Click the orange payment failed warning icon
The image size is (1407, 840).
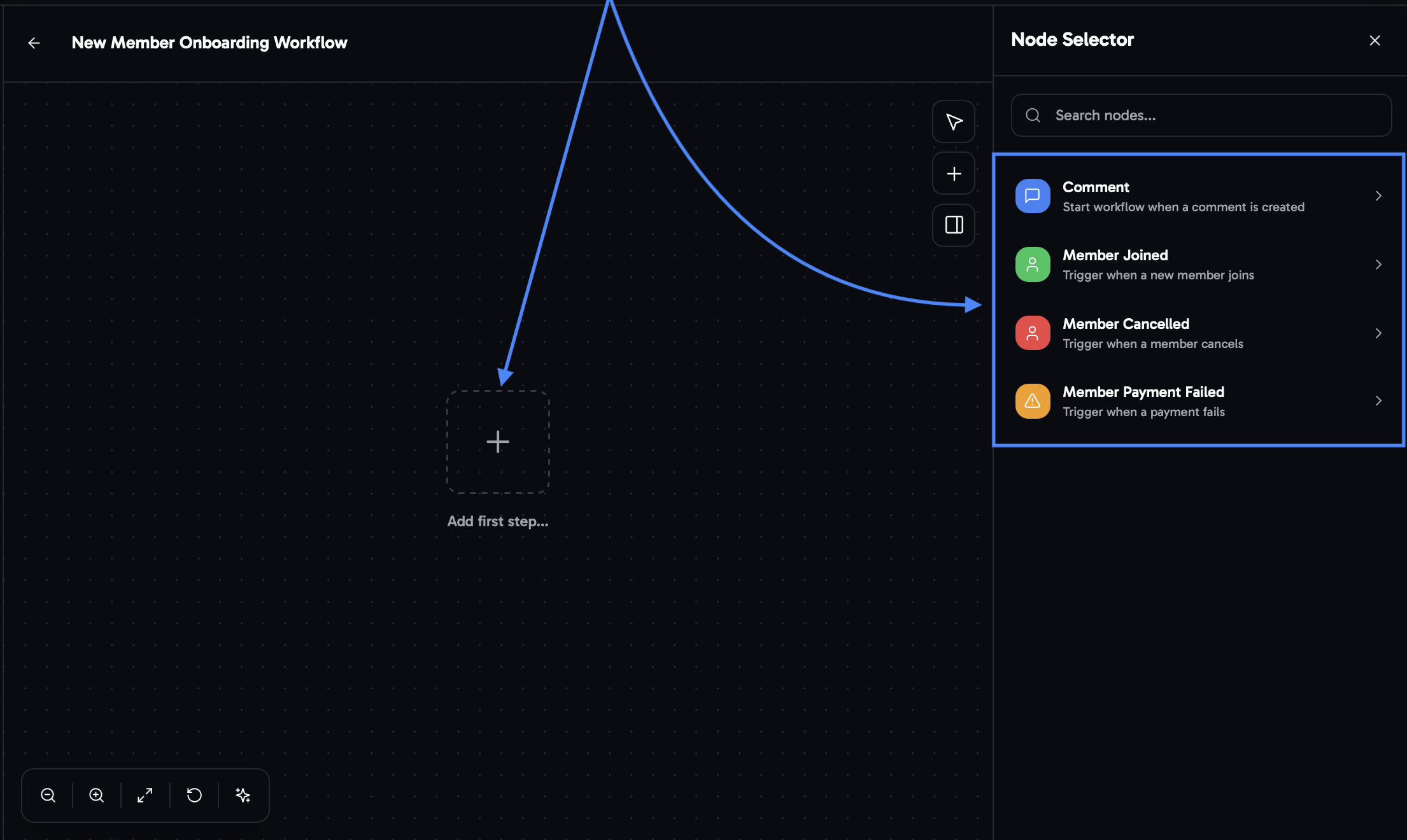[x=1032, y=401]
